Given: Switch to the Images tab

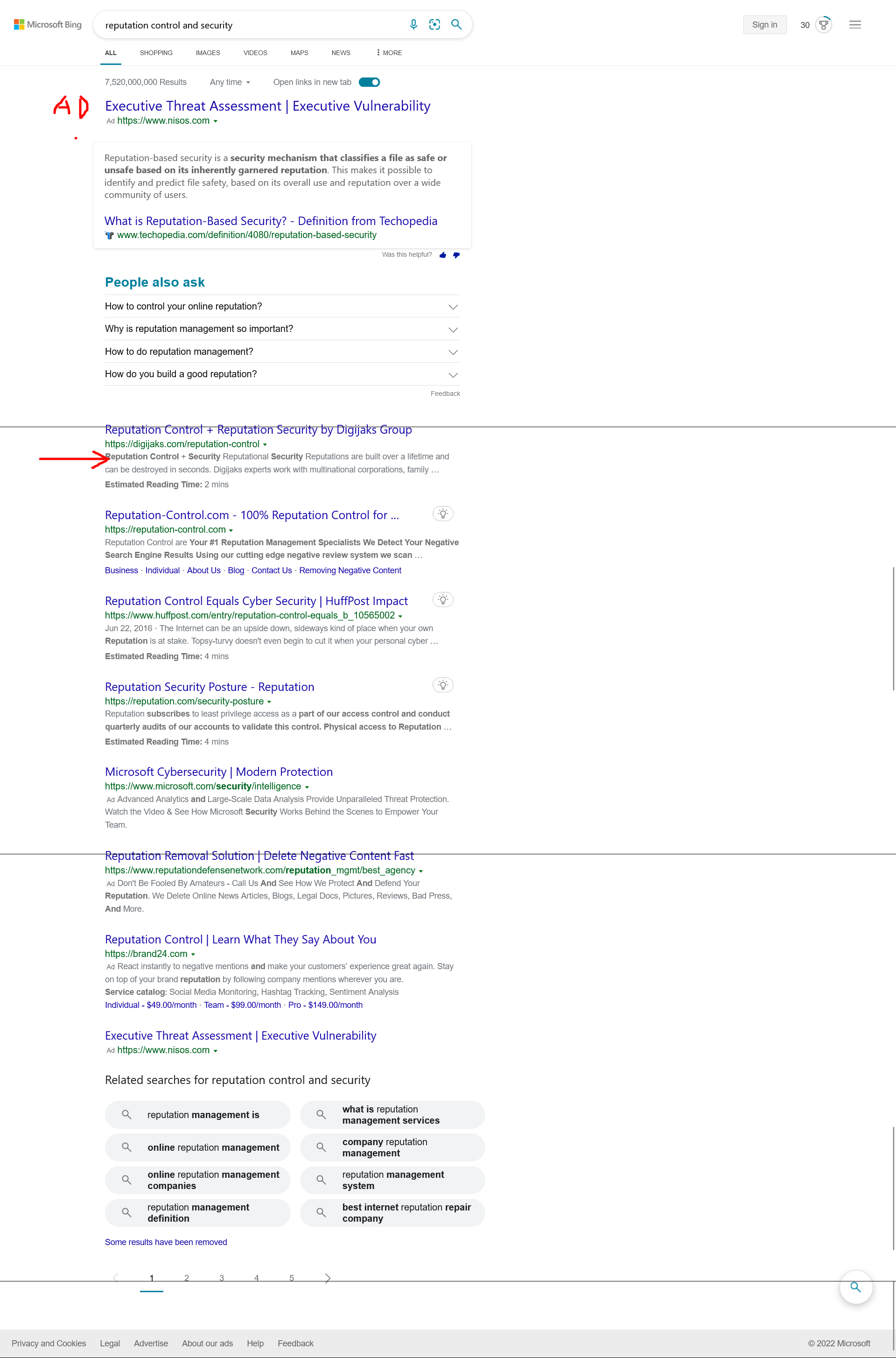Looking at the screenshot, I should 207,53.
